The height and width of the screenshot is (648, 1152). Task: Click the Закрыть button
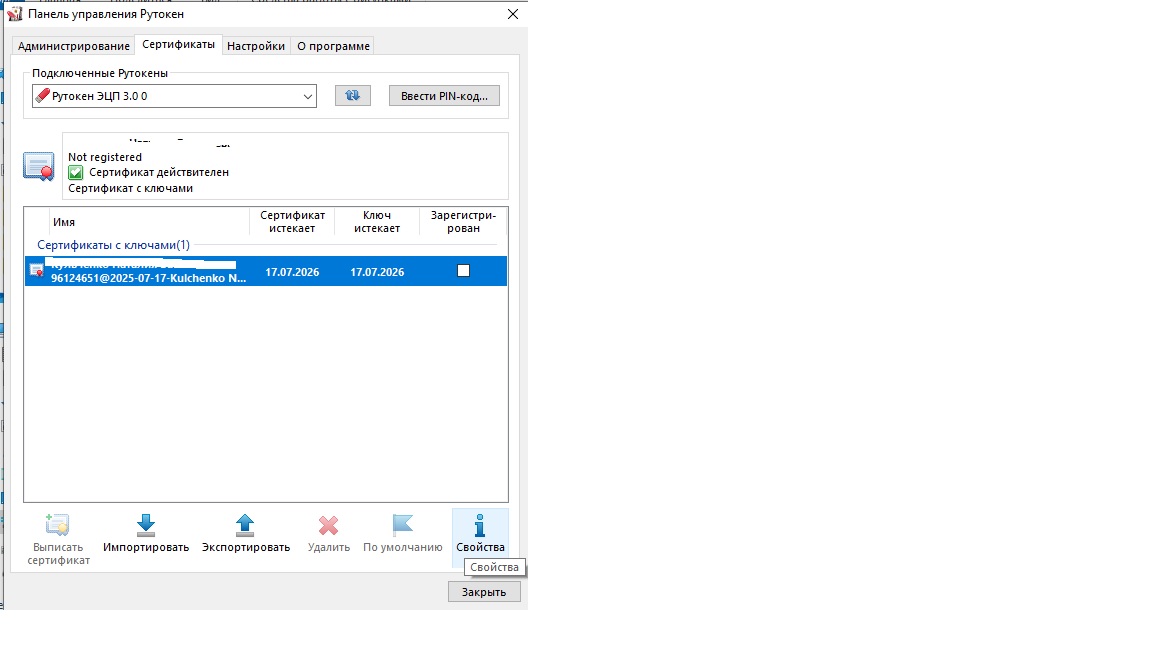[x=484, y=592]
